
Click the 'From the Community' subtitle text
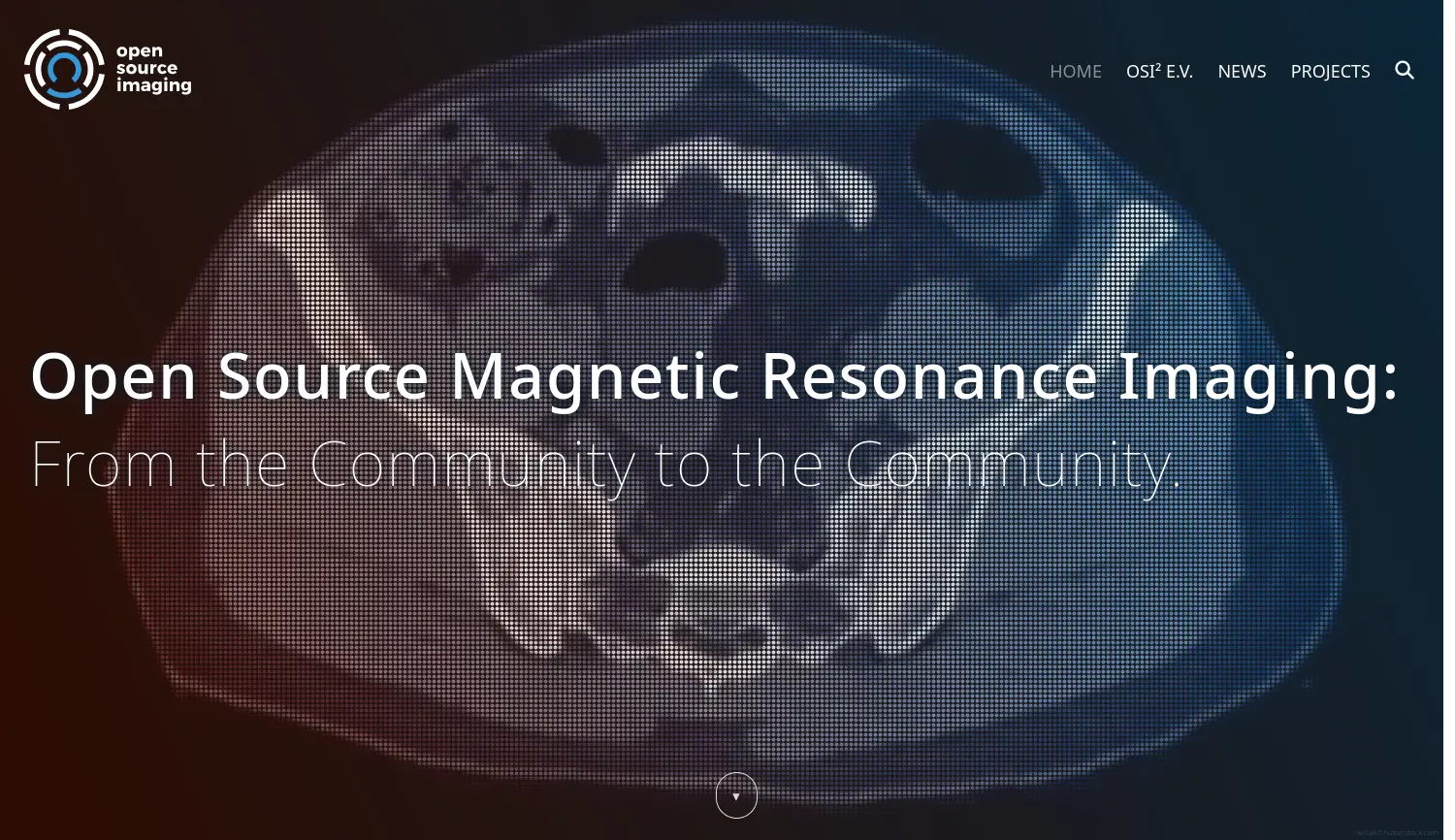(606, 463)
